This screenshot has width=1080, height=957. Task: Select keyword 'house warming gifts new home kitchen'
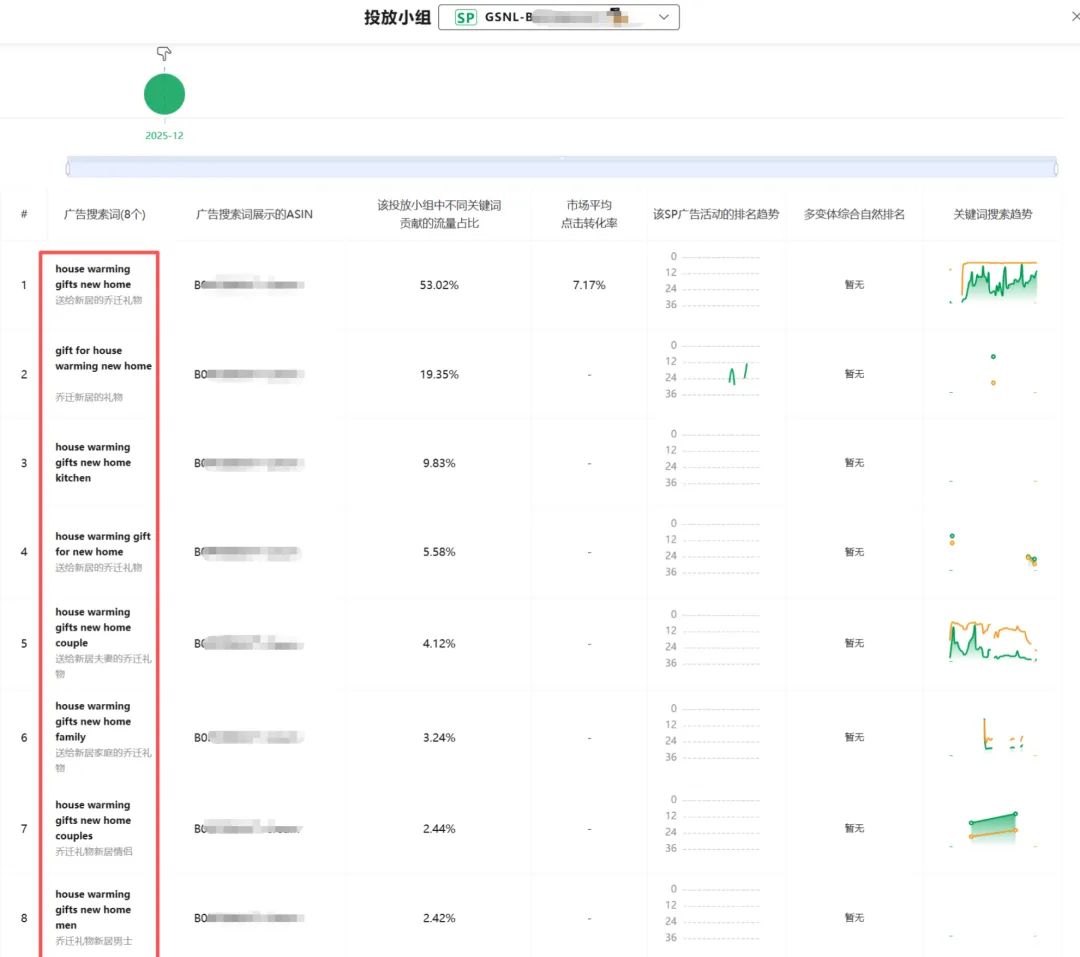(x=93, y=462)
